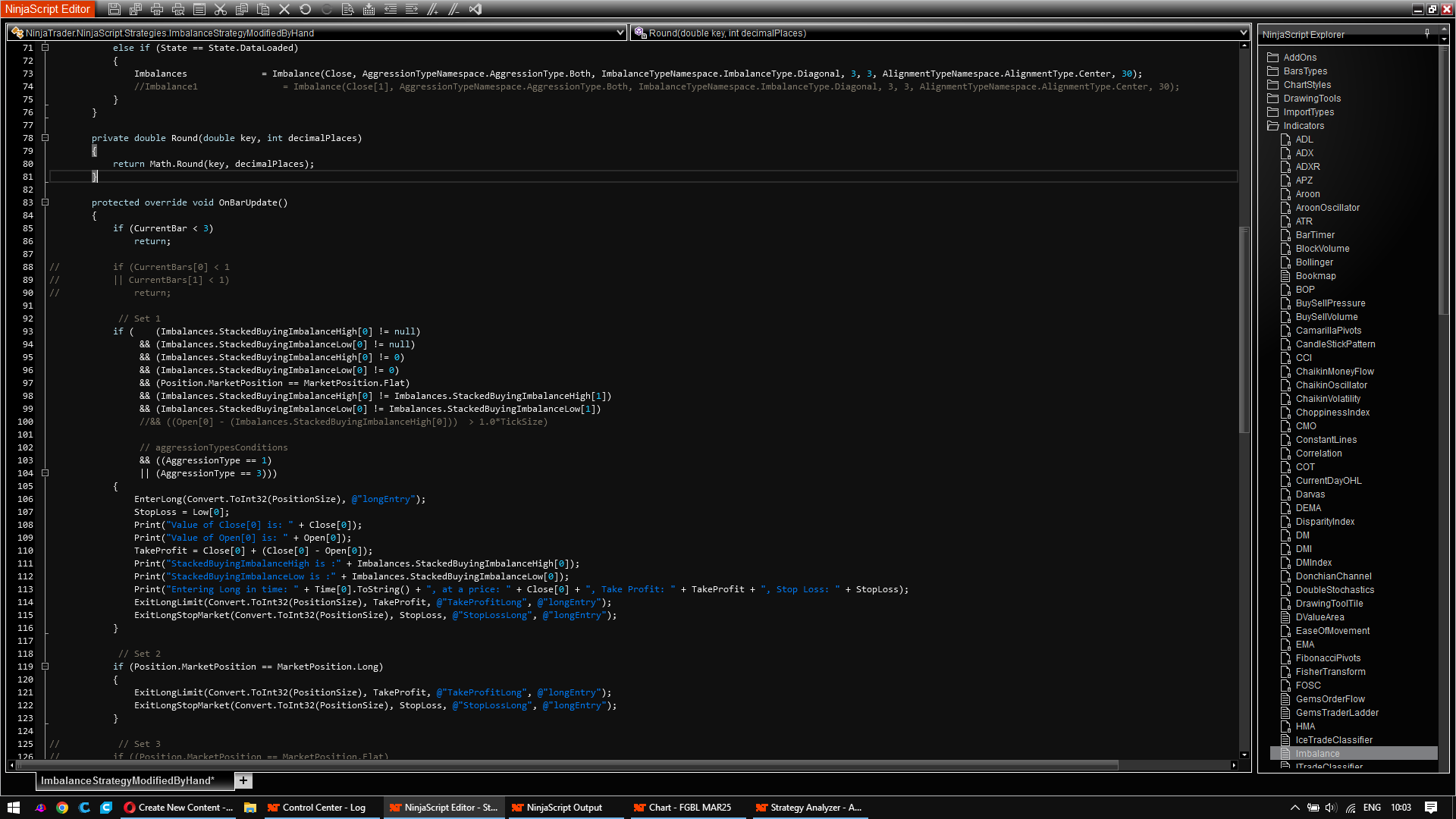Click the Compile icon
Image resolution: width=1456 pixels, height=819 pixels.
369,9
